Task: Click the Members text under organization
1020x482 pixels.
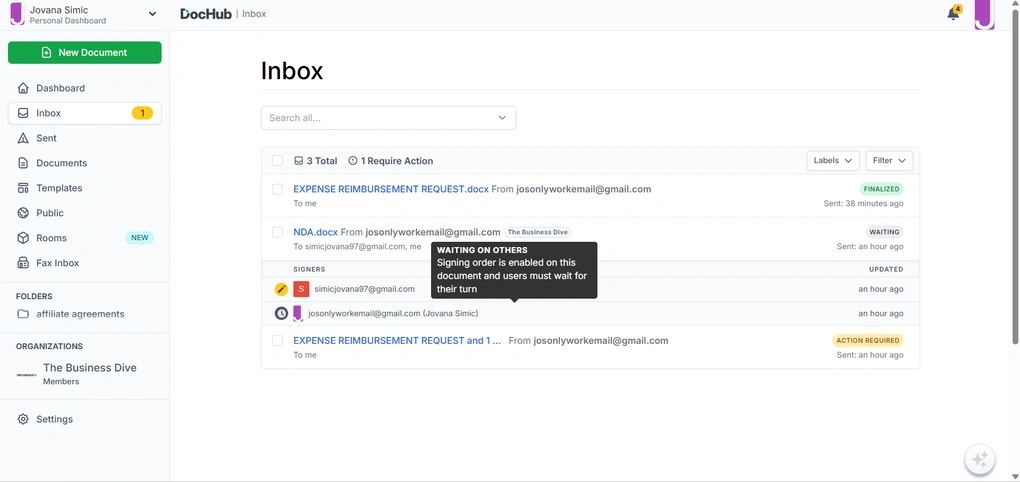Action: point(61,382)
